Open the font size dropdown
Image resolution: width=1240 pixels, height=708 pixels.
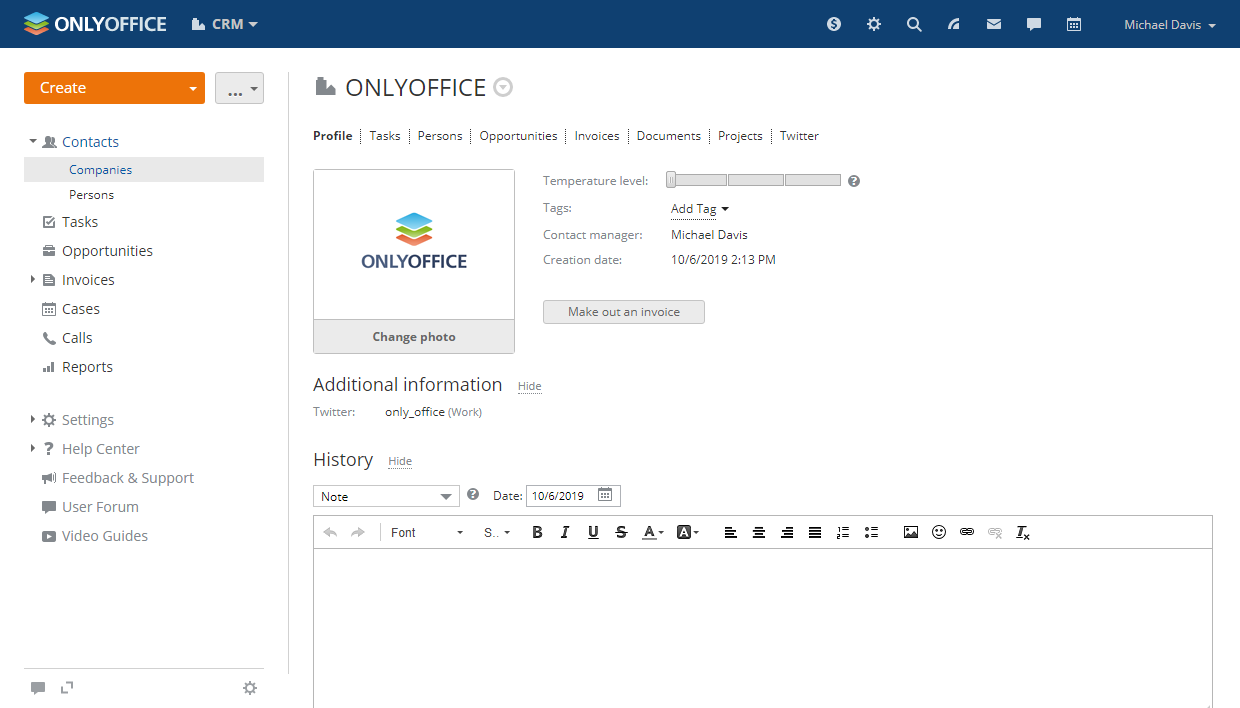click(497, 533)
